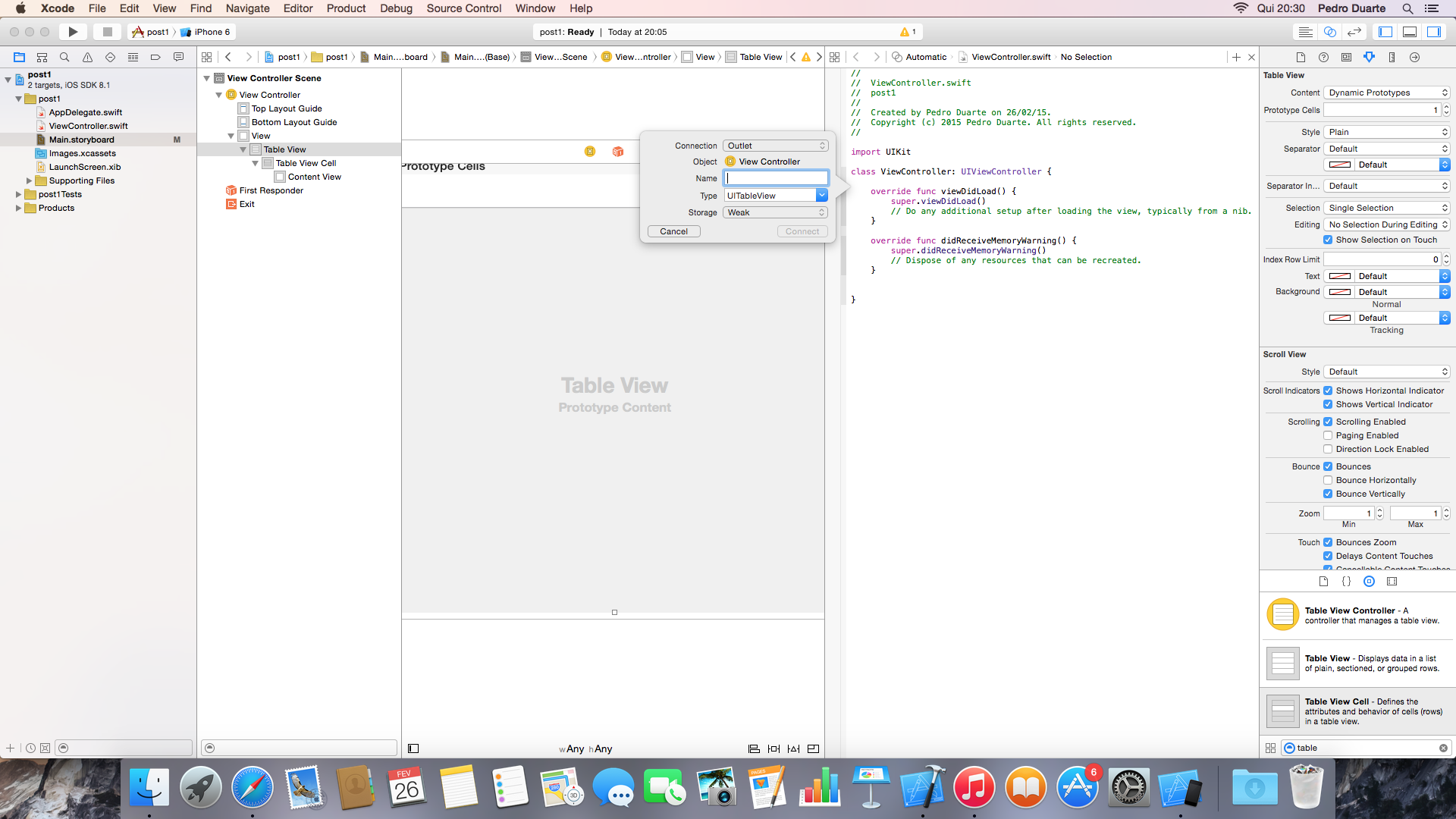Toggle Shows Vertical Indicator
Image resolution: width=1456 pixels, height=819 pixels.
click(x=1328, y=404)
